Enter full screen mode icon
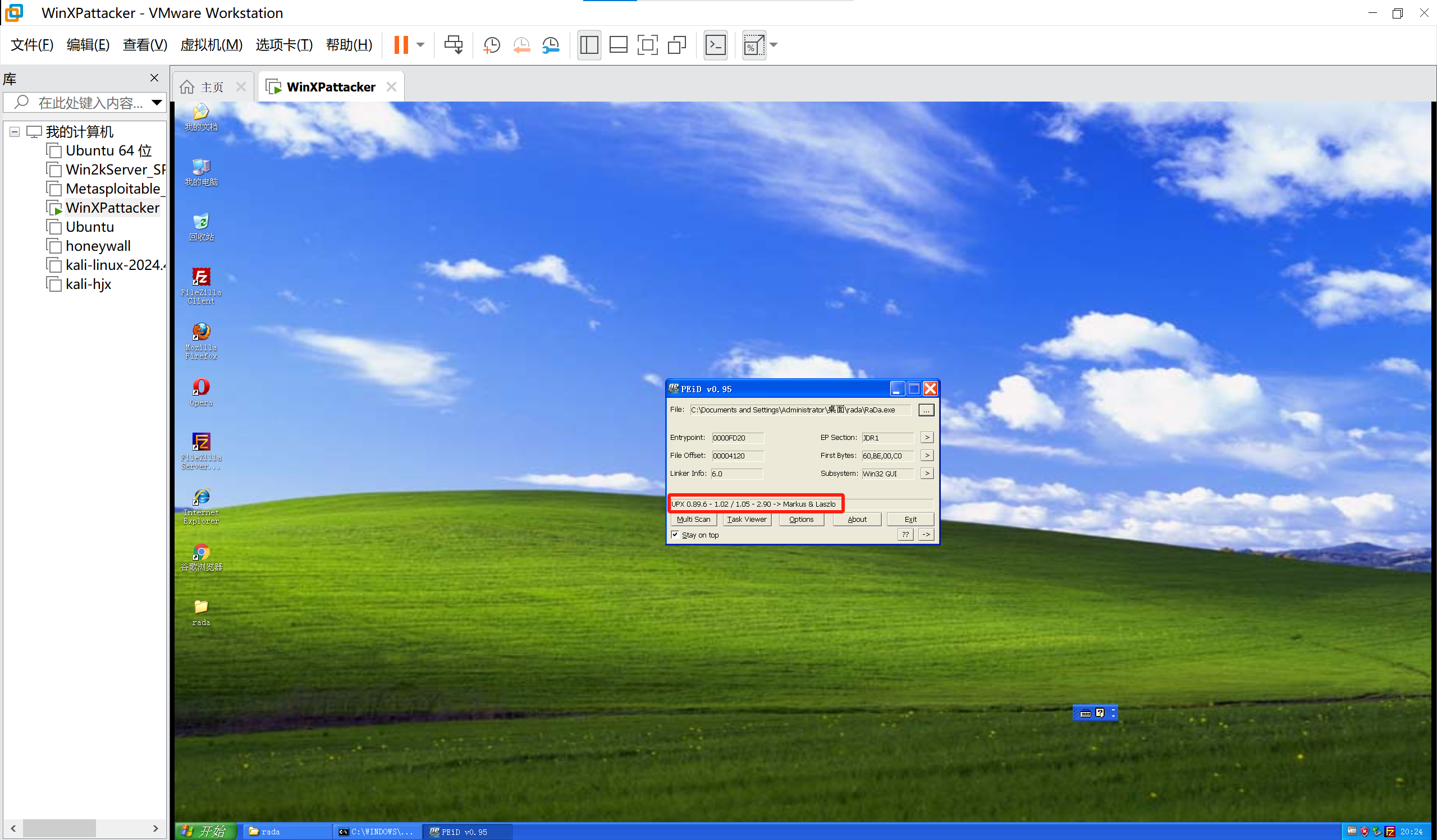Screen dimensions: 1437x840 pyautogui.click(x=647, y=44)
